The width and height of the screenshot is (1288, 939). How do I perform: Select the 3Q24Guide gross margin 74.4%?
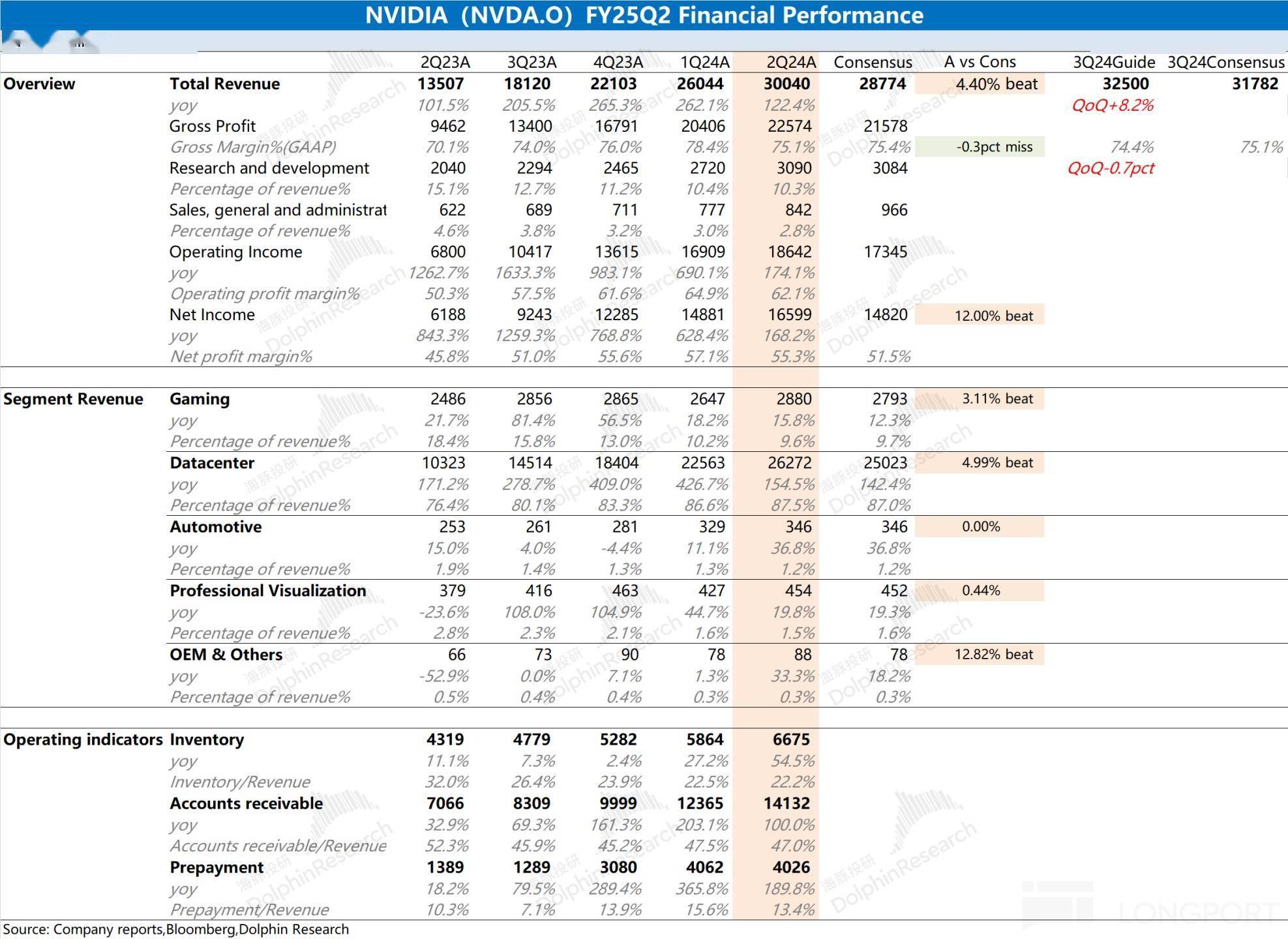(x=1132, y=147)
